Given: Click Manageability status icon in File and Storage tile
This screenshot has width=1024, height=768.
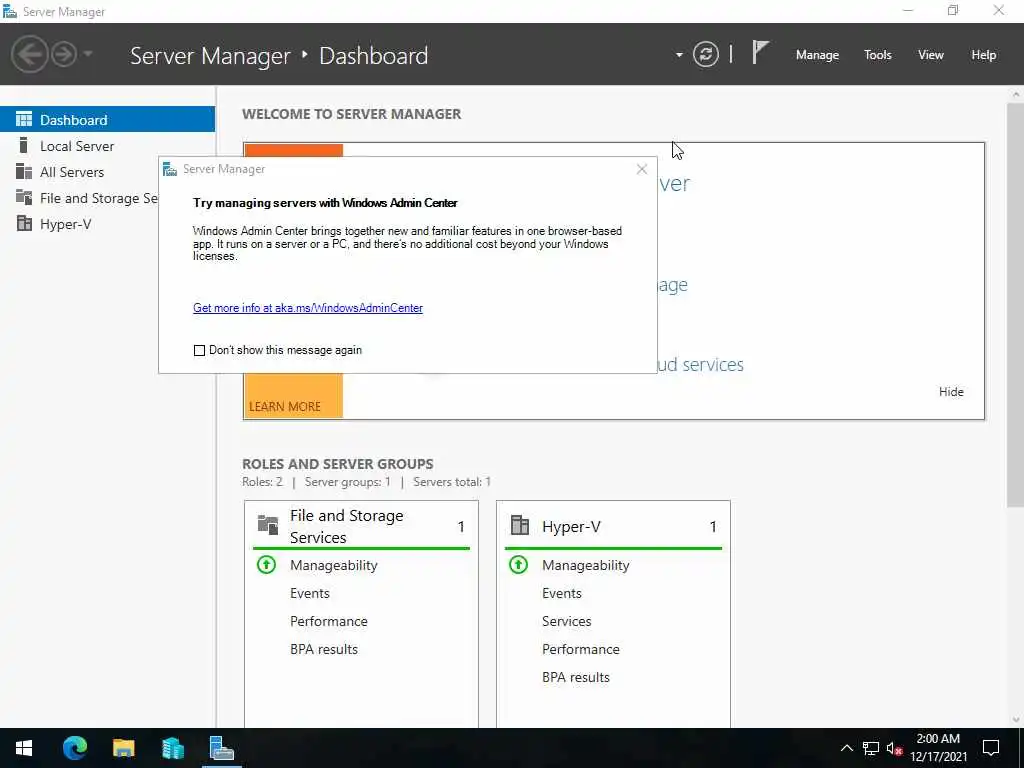Looking at the screenshot, I should click(x=266, y=564).
